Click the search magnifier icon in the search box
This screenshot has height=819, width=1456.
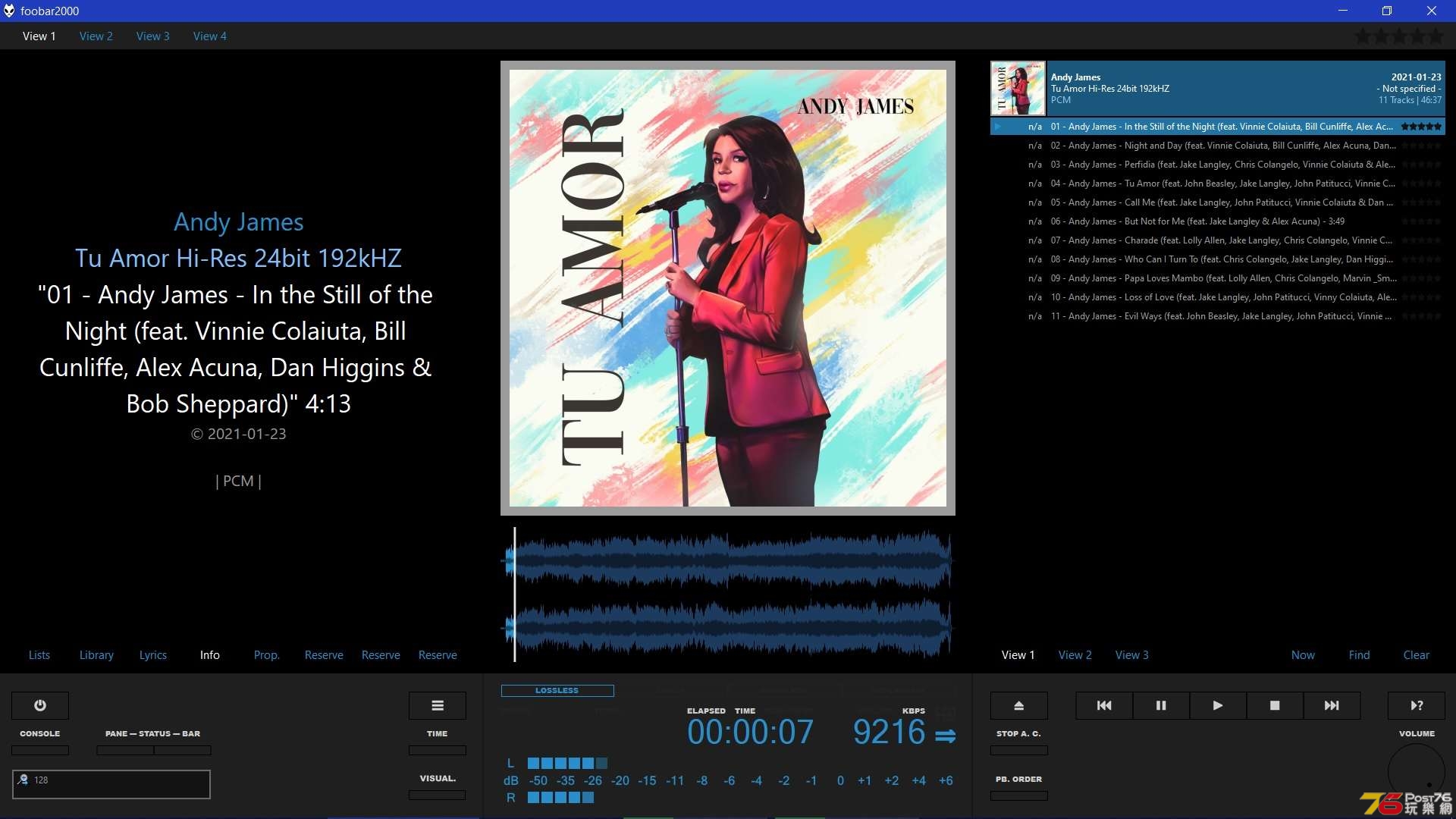(23, 780)
